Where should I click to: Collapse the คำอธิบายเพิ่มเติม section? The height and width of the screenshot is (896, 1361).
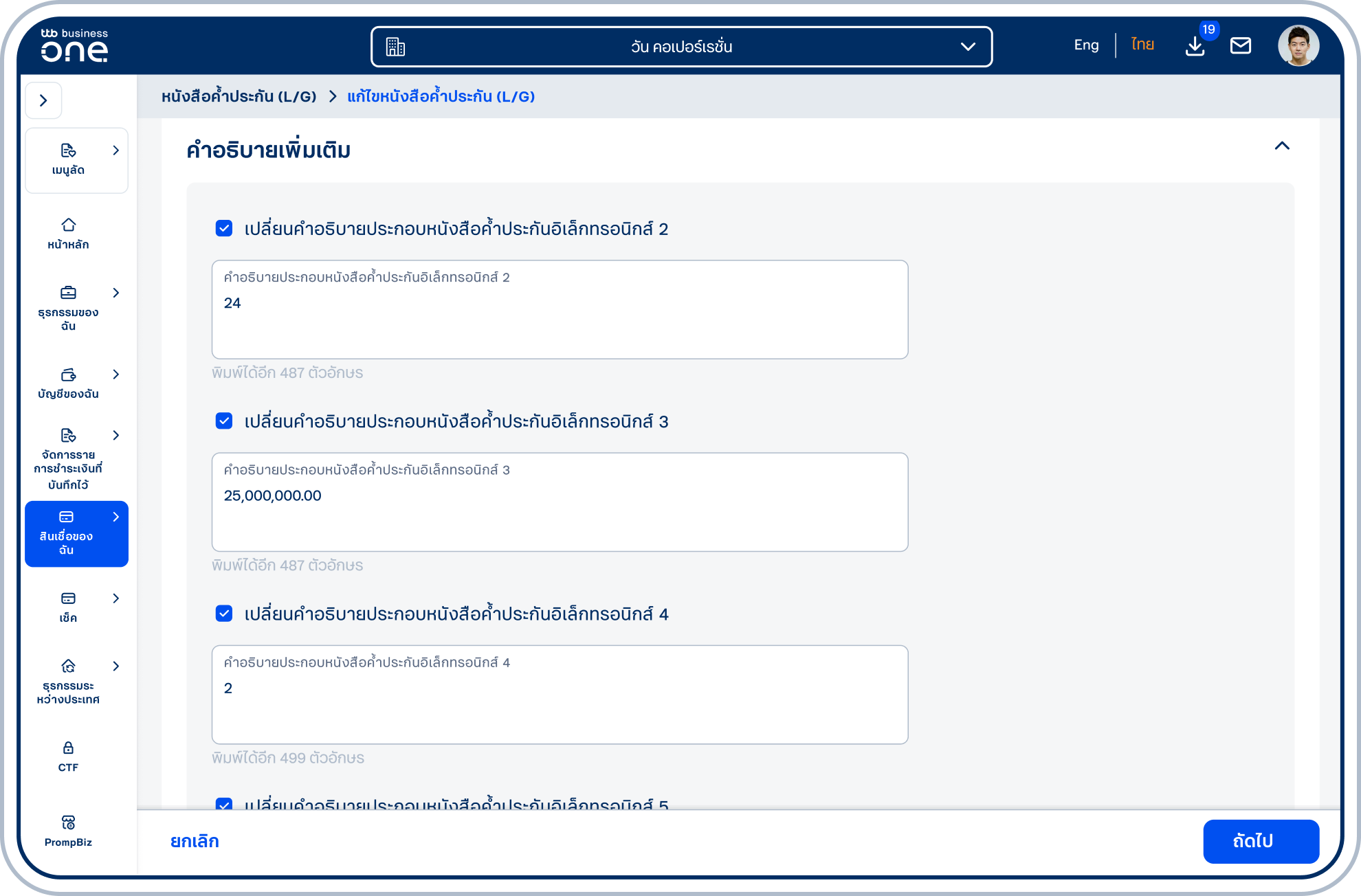[1282, 146]
